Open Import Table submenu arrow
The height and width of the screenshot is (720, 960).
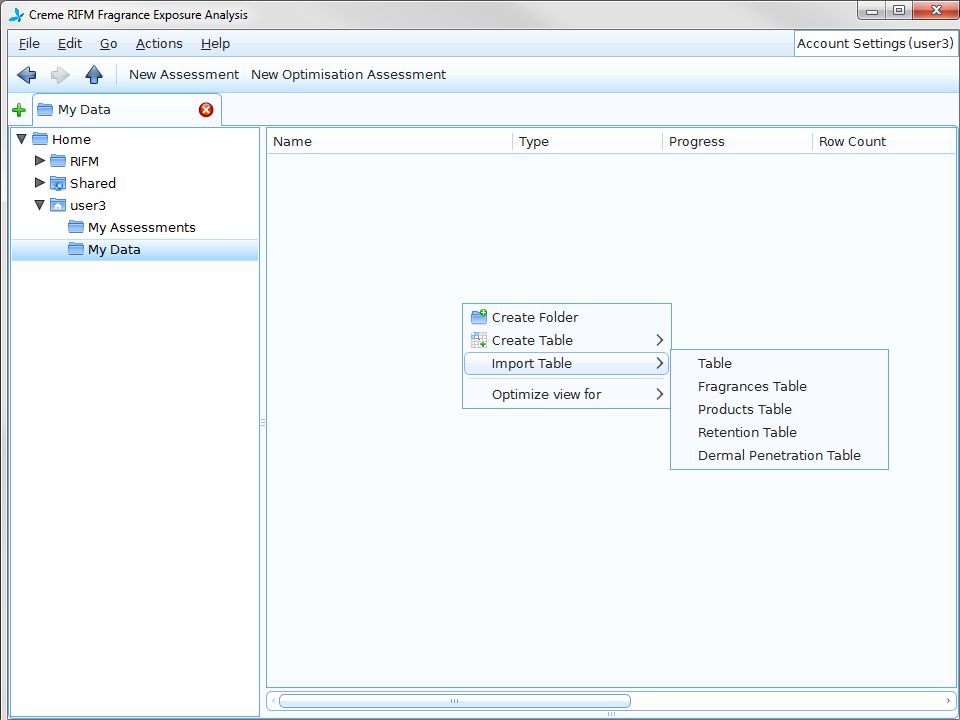point(659,363)
